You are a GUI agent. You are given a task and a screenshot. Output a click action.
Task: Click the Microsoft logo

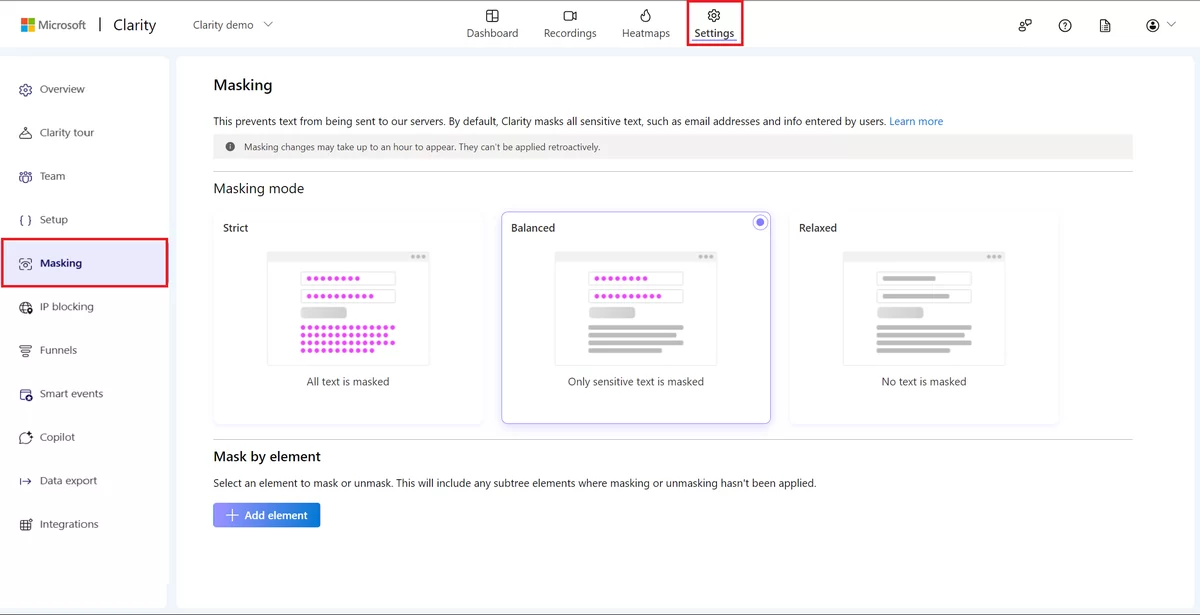(x=53, y=25)
